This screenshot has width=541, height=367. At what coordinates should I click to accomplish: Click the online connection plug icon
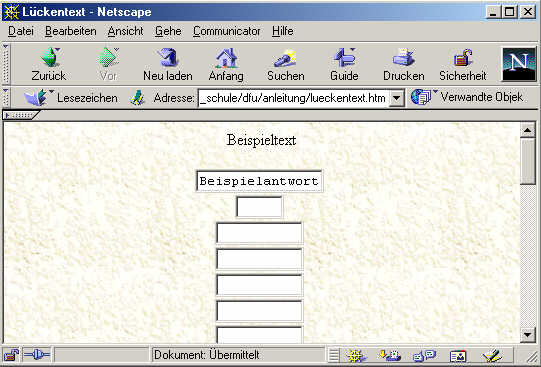[37, 355]
